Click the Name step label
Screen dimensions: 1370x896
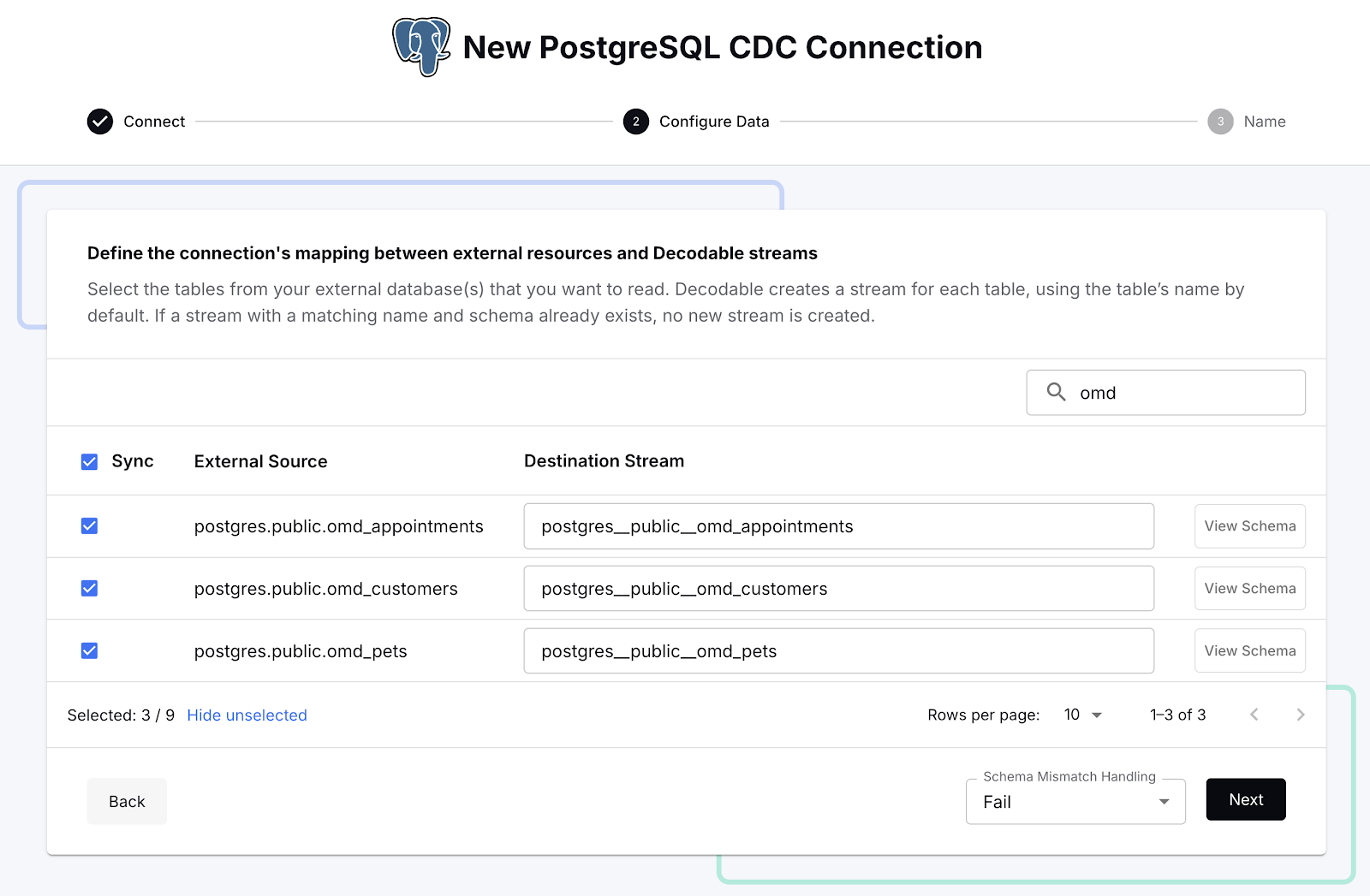point(1264,122)
